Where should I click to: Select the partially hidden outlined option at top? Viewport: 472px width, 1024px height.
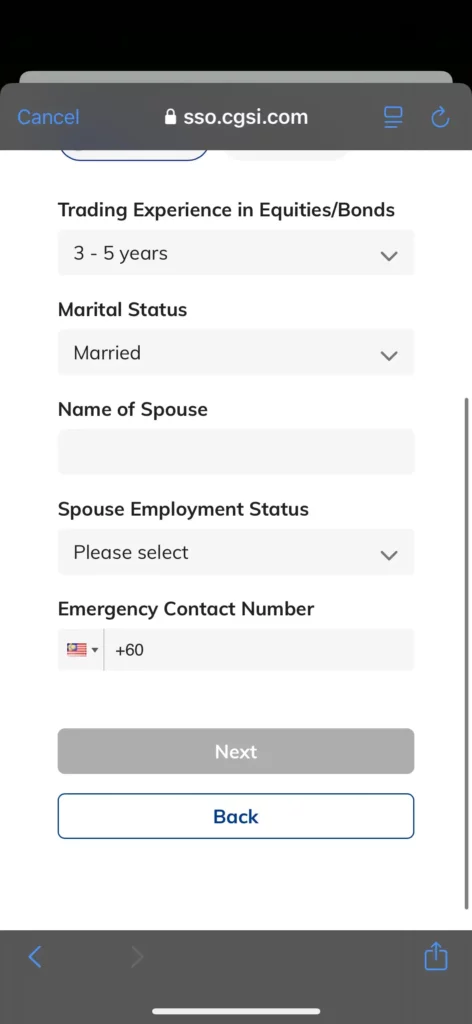click(x=134, y=155)
